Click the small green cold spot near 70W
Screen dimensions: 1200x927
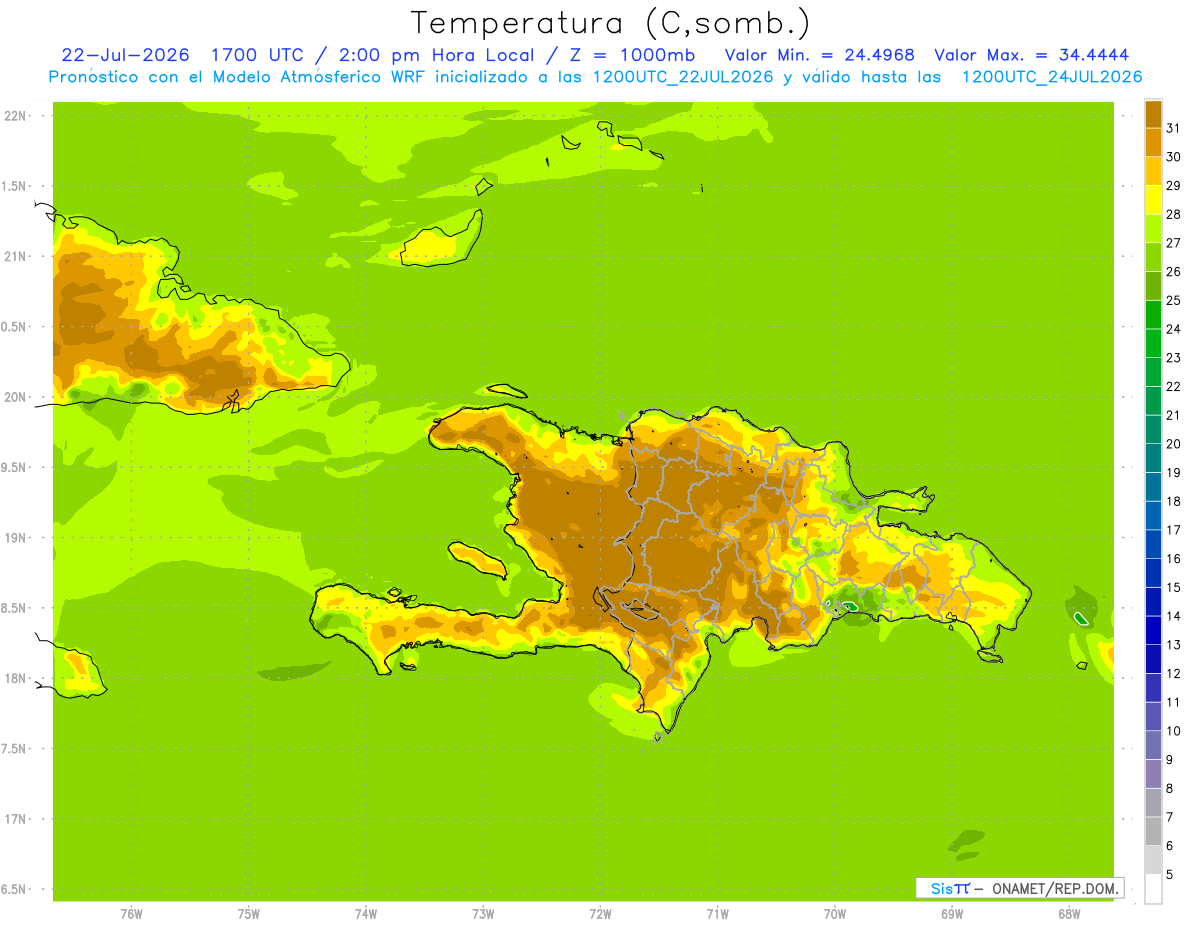click(x=850, y=606)
